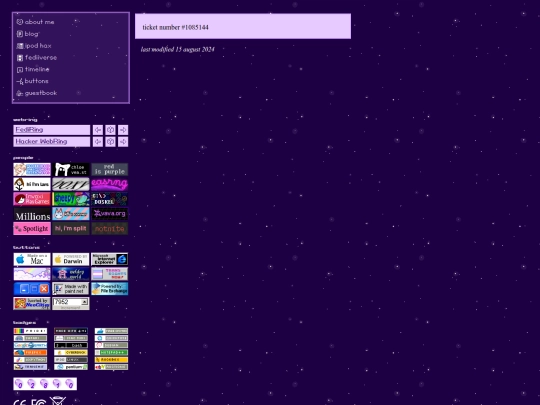Click the green 'sheepy' button

tap(71, 199)
